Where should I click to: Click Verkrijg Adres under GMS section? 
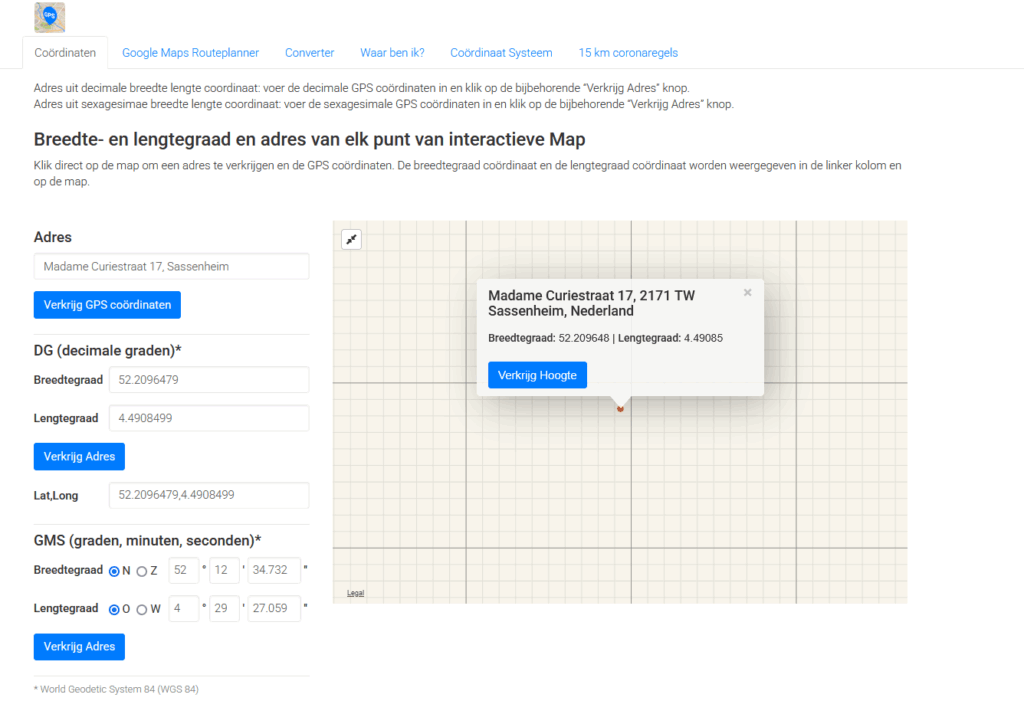coord(79,647)
